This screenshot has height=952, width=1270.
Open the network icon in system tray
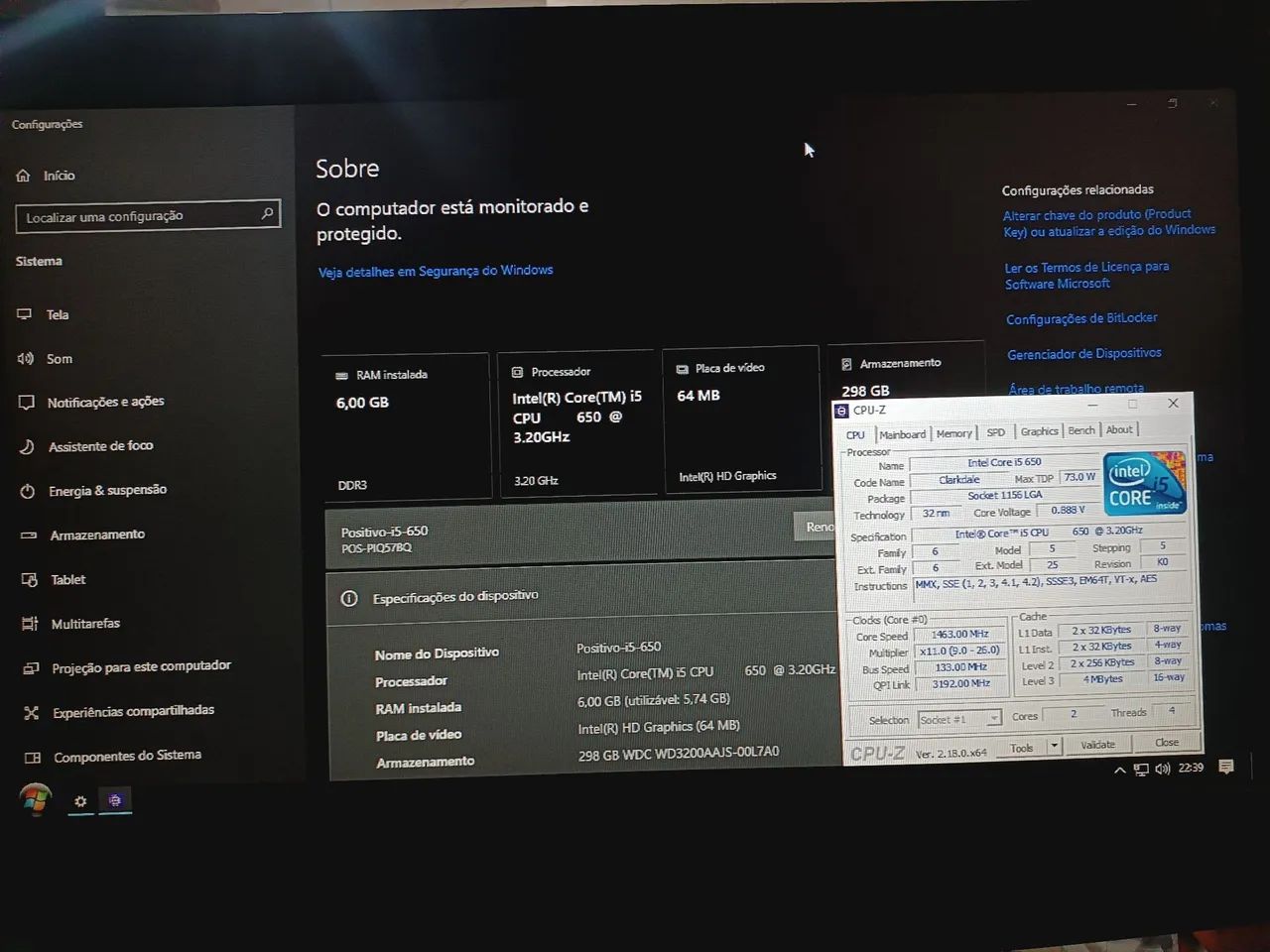point(1141,770)
